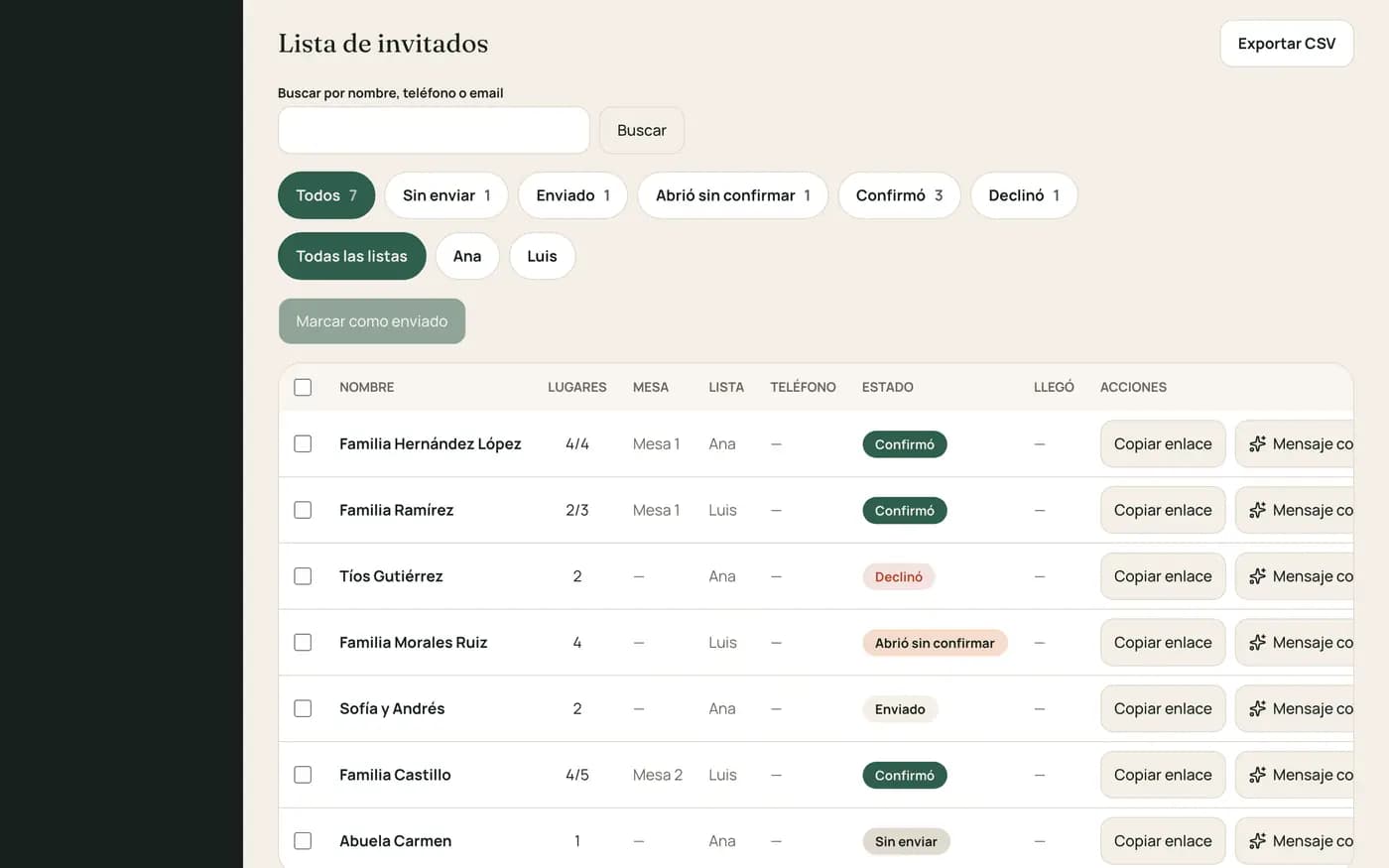The width and height of the screenshot is (1389, 868).
Task: Copy link for Familia Ramírez
Action: click(x=1163, y=510)
